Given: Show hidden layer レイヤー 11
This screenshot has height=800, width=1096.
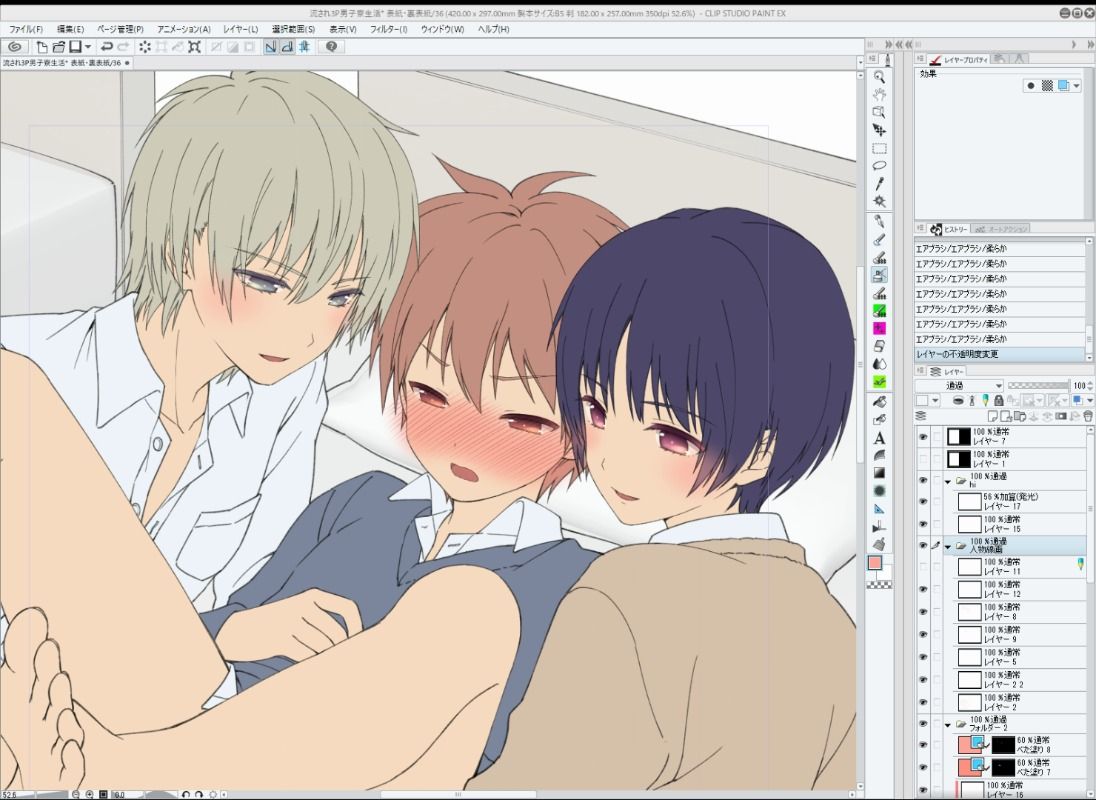Looking at the screenshot, I should pyautogui.click(x=923, y=567).
